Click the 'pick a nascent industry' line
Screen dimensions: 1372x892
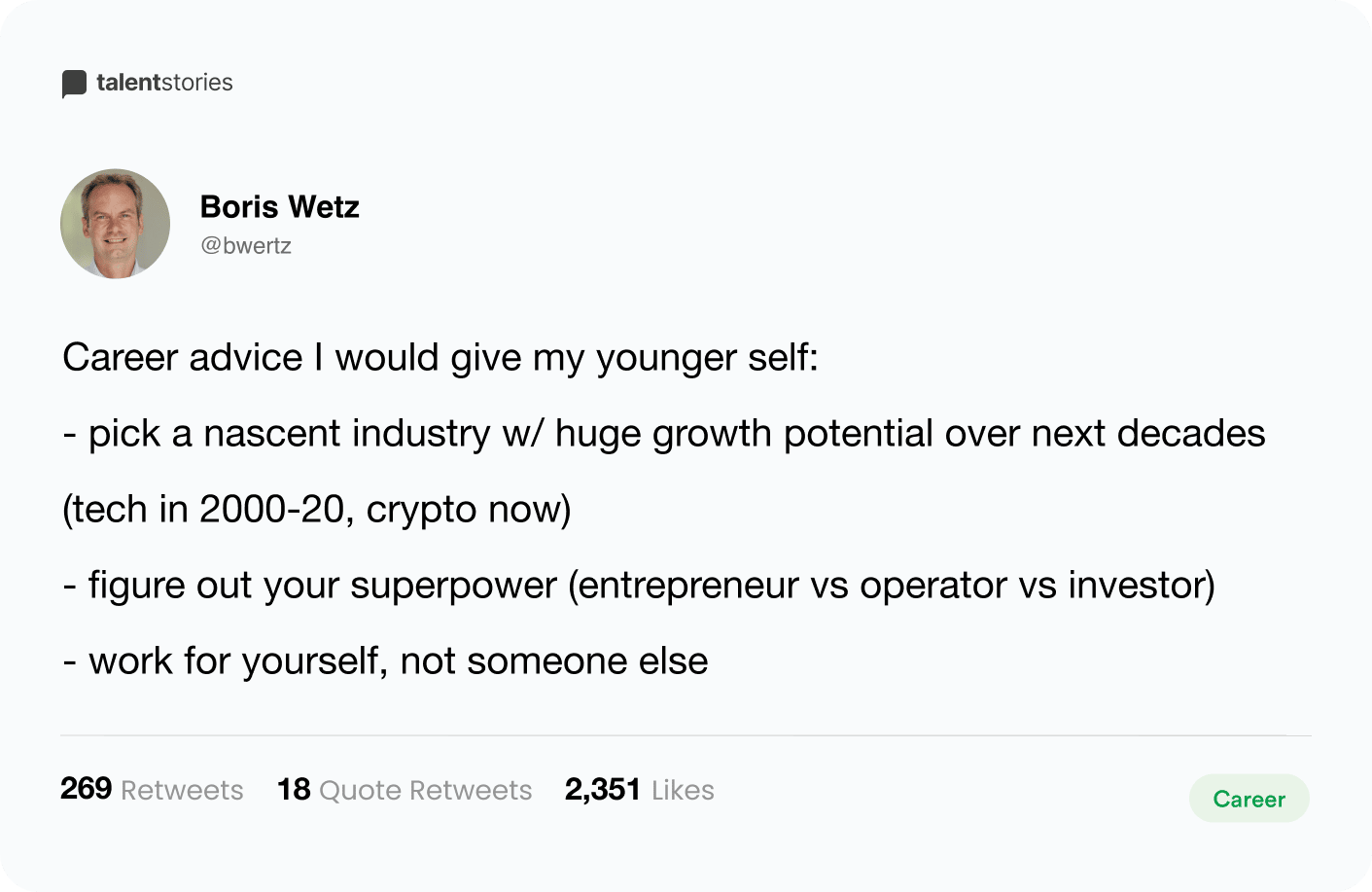pos(664,434)
